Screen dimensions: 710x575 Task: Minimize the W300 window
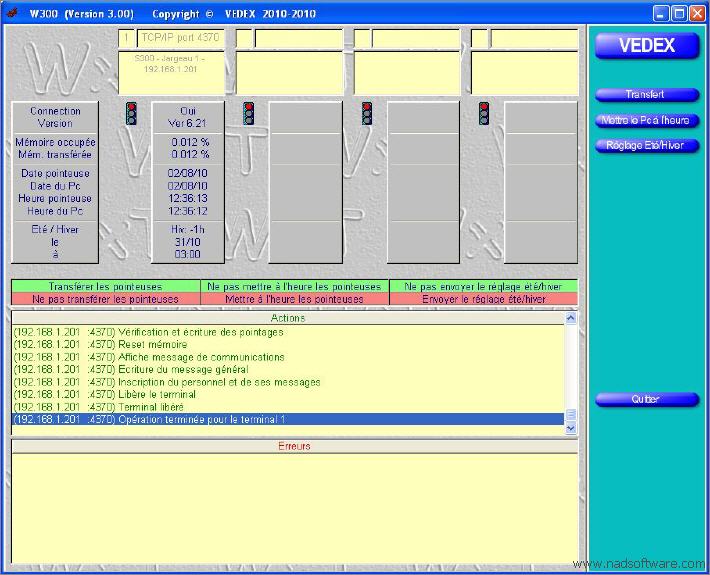661,14
